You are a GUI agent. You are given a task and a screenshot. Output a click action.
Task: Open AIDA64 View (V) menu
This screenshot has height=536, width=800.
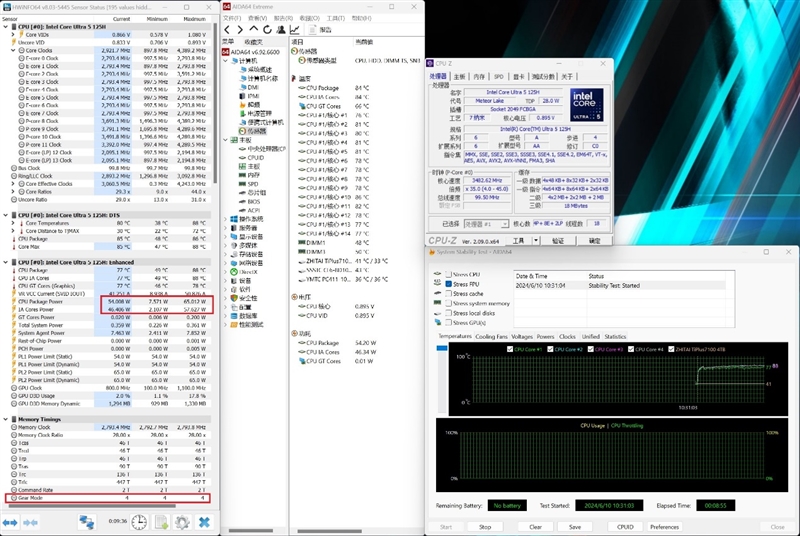[x=257, y=18]
